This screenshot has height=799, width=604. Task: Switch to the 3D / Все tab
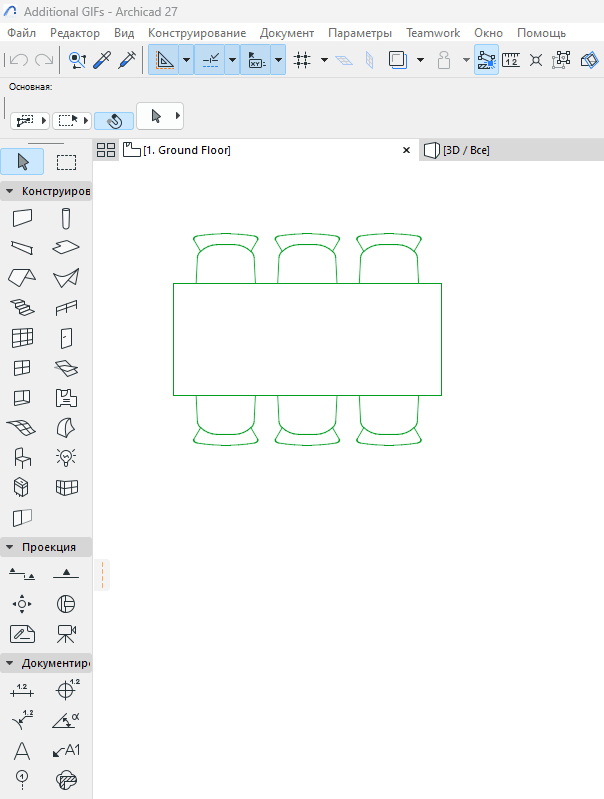pyautogui.click(x=466, y=150)
